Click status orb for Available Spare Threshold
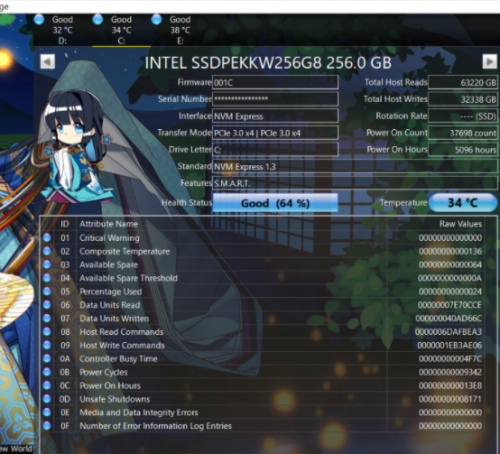Screen dimensions: 500x454 (47, 278)
